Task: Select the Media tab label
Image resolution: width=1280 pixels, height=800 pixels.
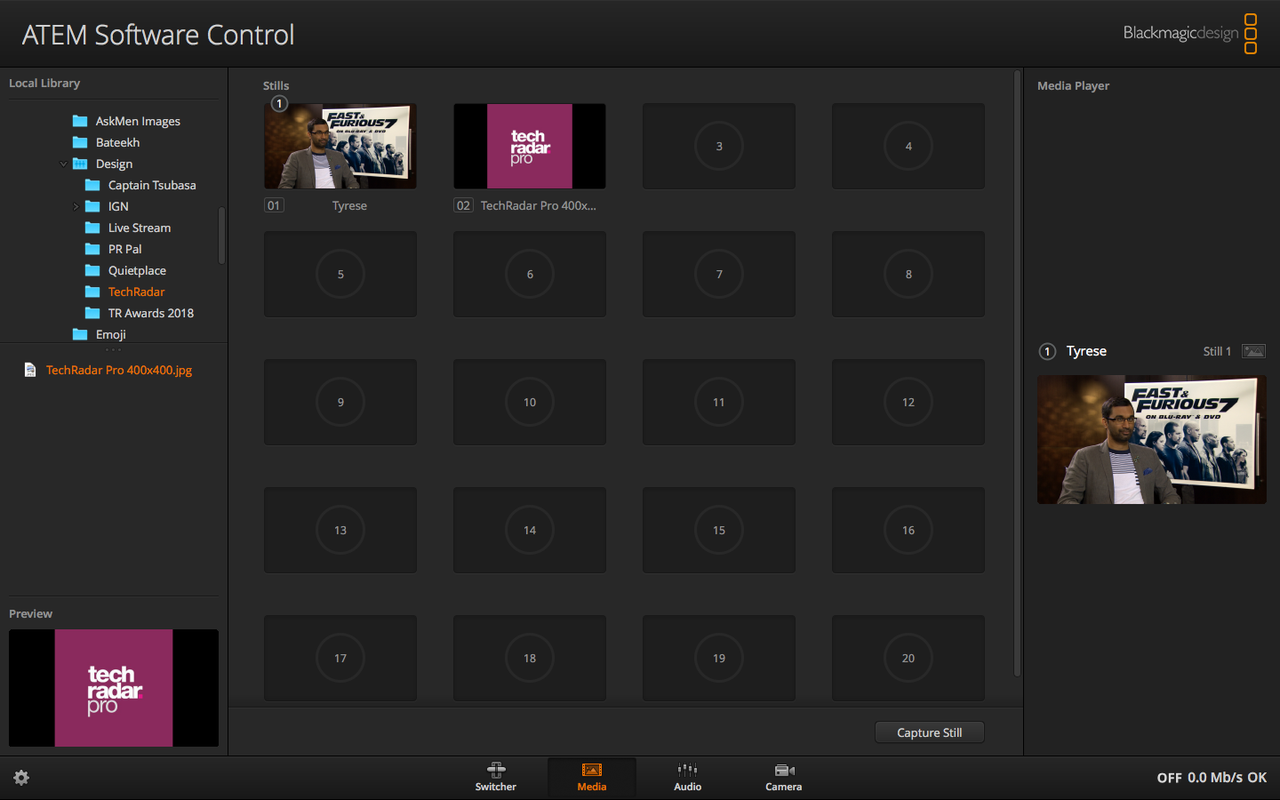Action: point(592,787)
